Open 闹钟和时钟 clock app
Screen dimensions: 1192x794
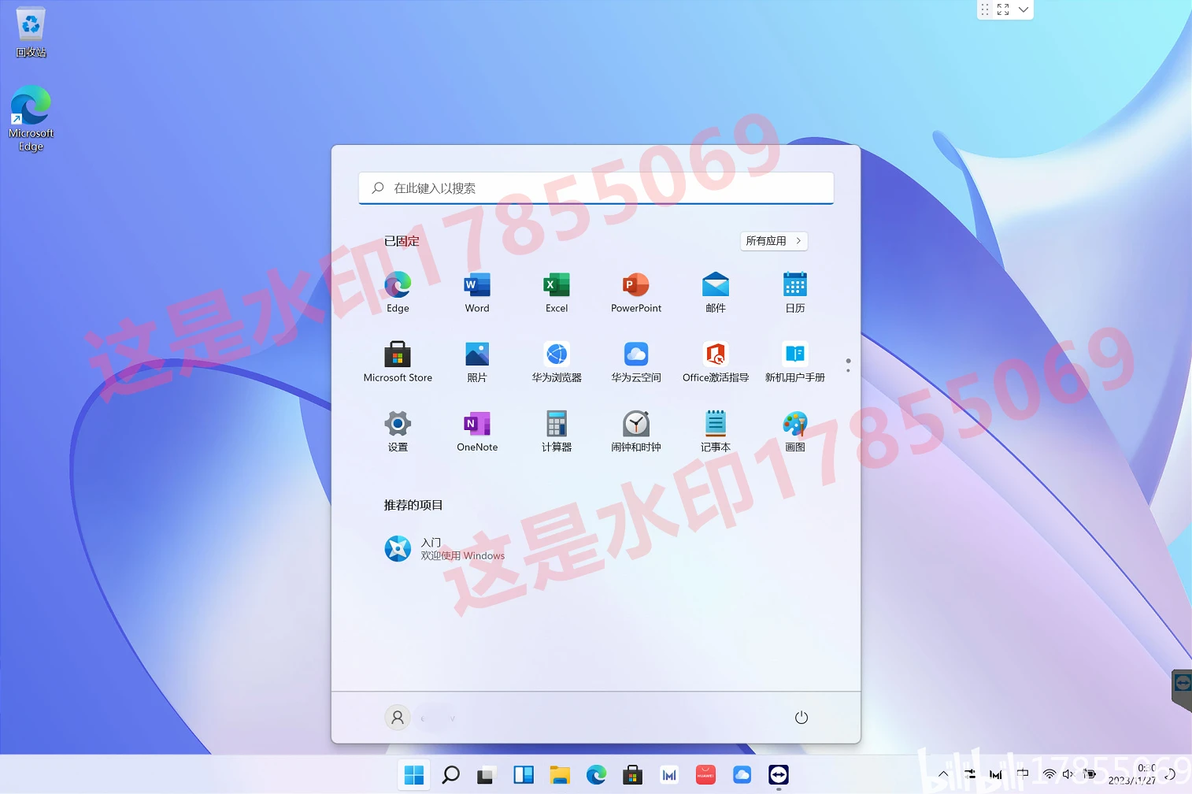click(x=636, y=431)
